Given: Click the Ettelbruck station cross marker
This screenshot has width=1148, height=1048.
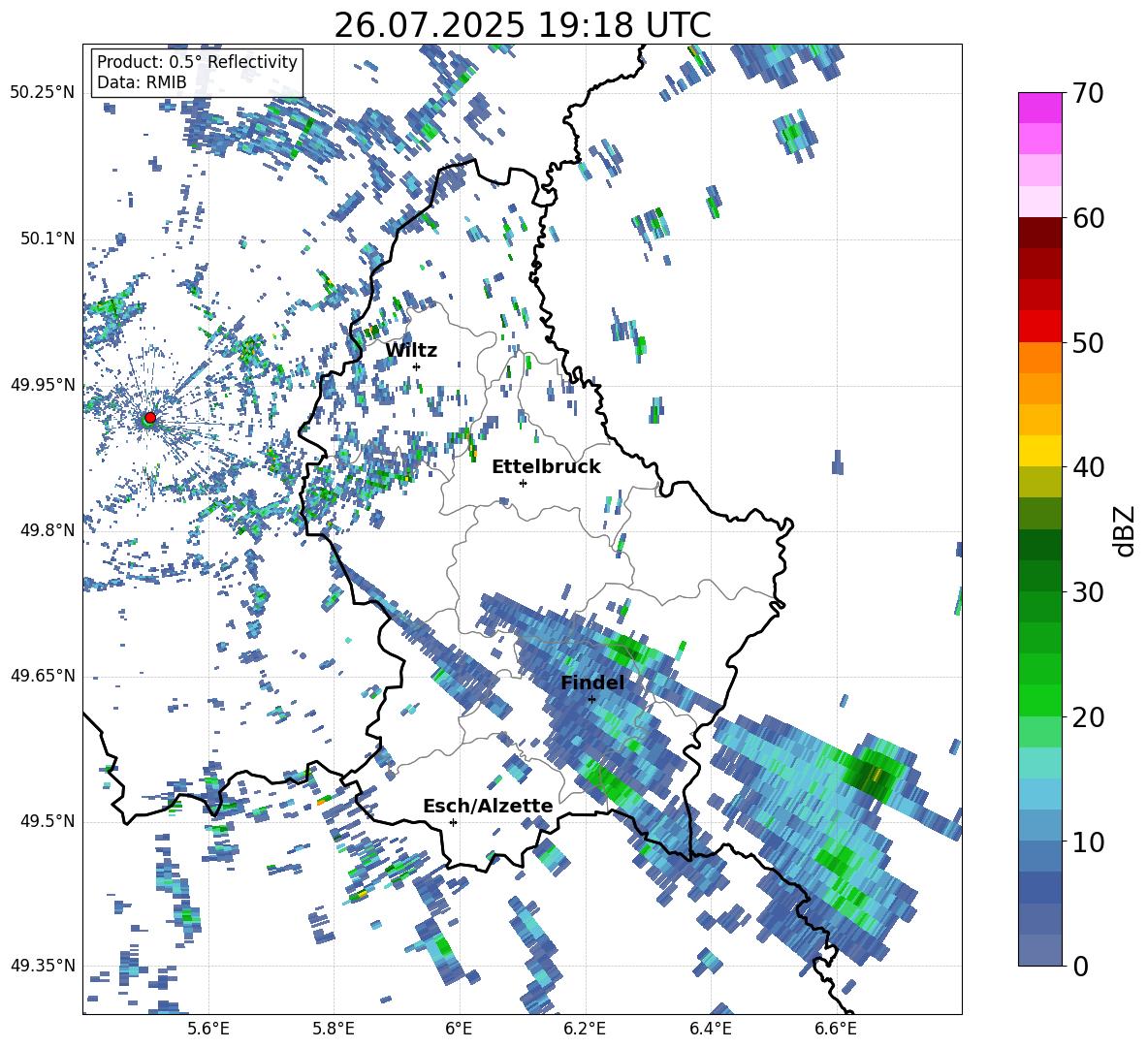Looking at the screenshot, I should coord(523,483).
